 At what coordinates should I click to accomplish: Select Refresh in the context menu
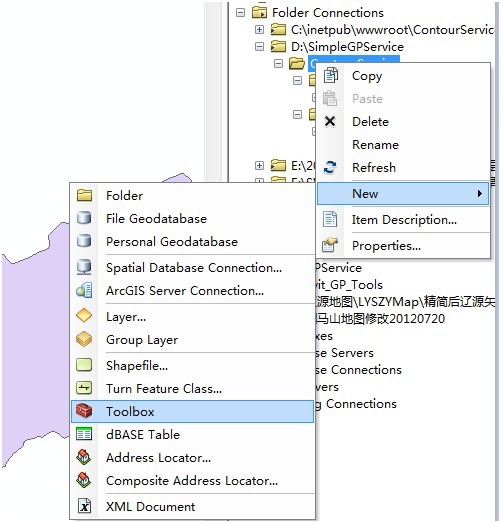coord(403,167)
